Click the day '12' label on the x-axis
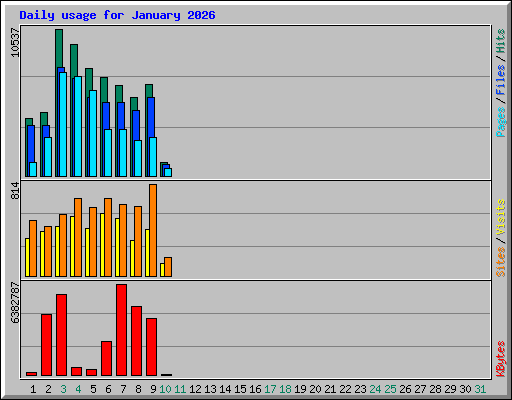This screenshot has height=400, width=512. pyautogui.click(x=195, y=389)
